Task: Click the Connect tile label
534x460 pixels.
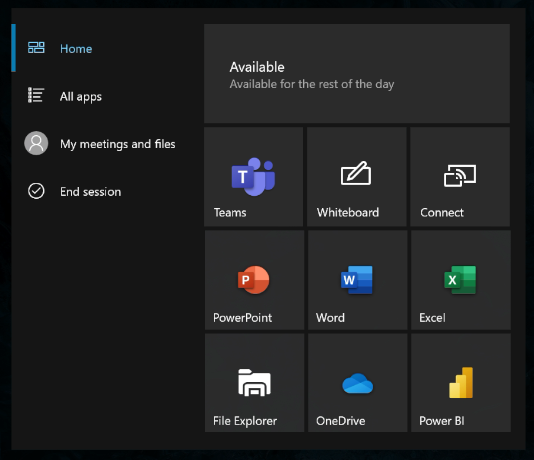Action: 442,213
